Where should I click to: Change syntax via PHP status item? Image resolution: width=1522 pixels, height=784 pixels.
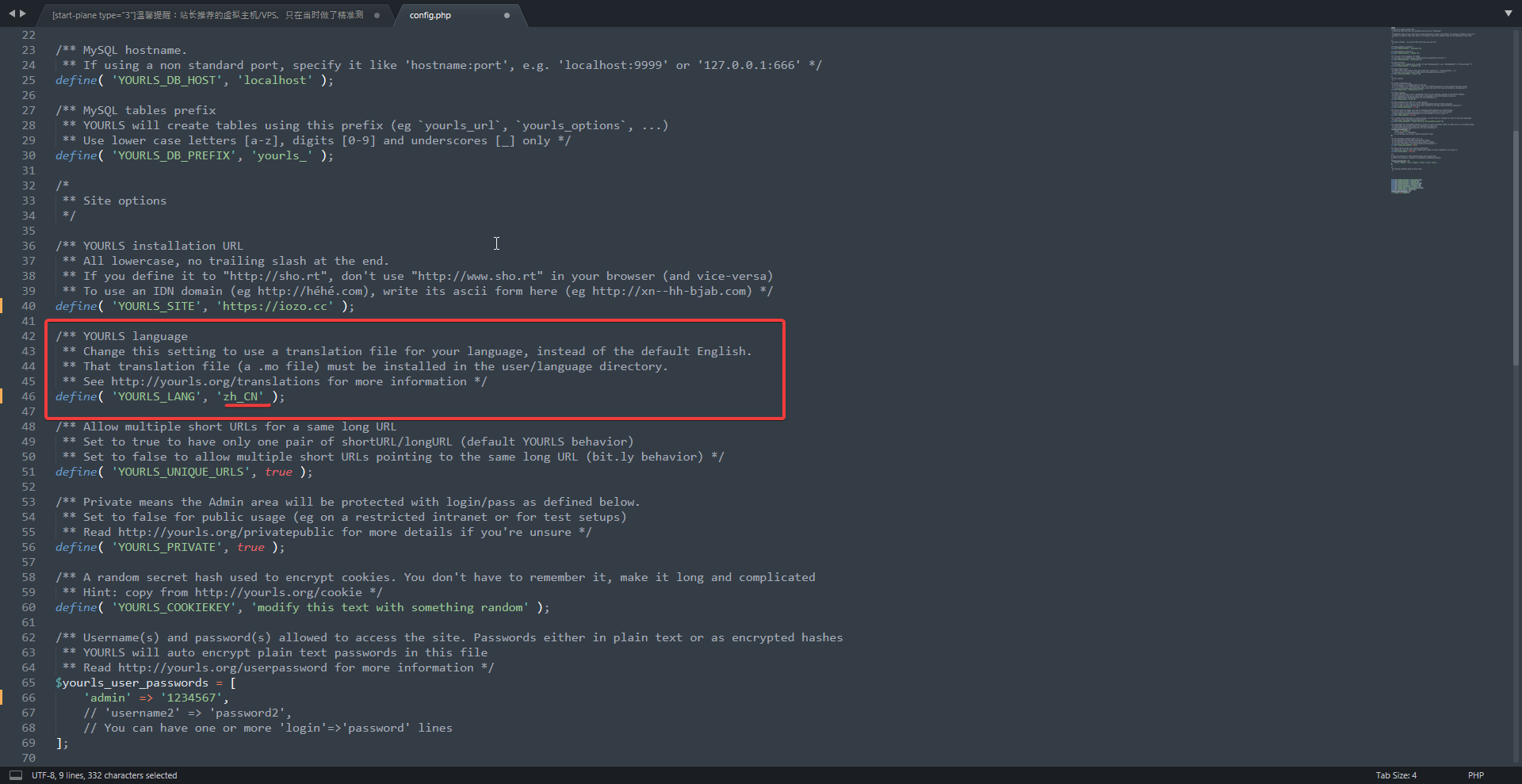(1475, 775)
